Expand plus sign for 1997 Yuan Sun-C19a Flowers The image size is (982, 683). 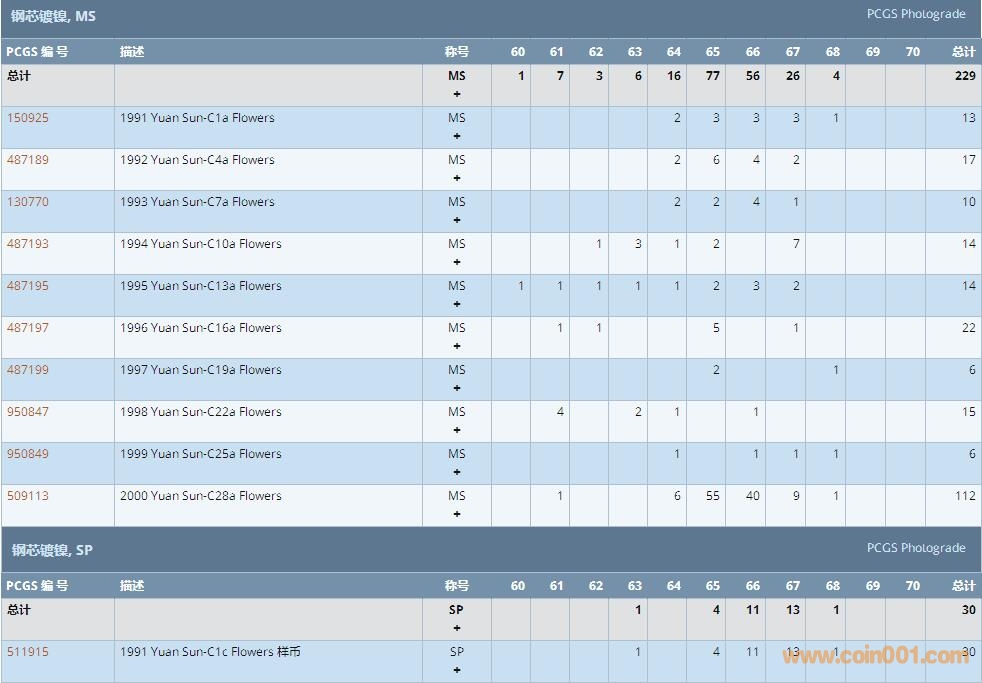click(457, 388)
